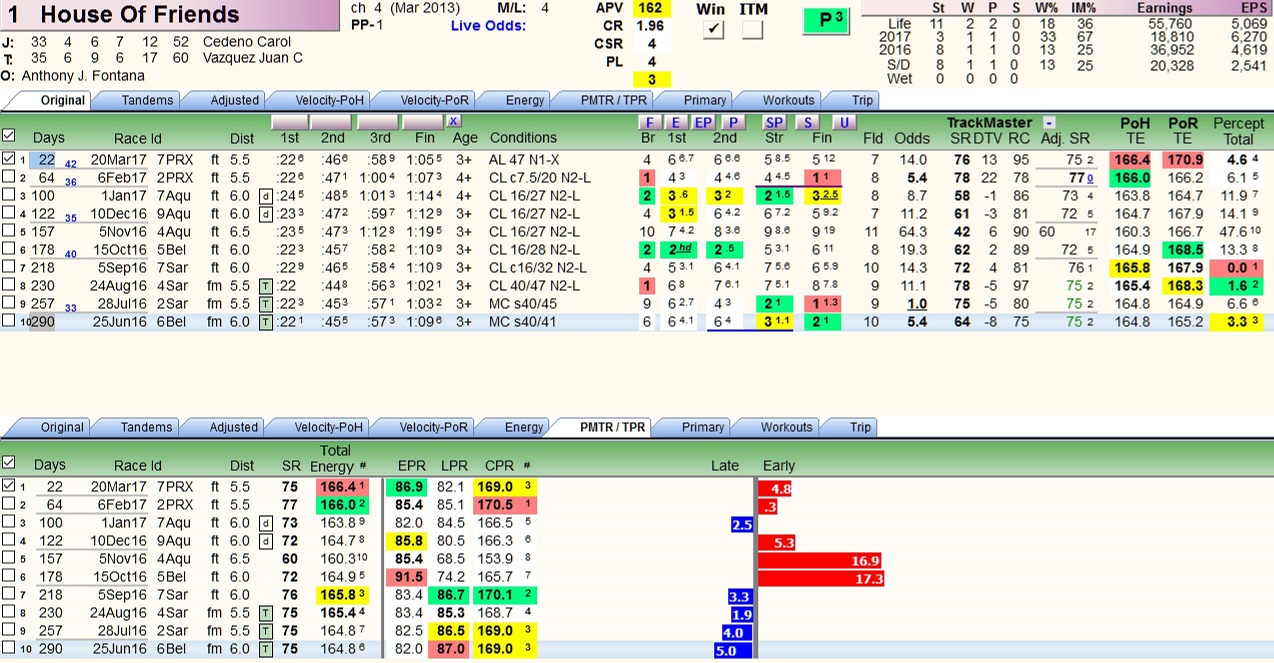Click the d marker on 1Jan17 row, PMTR/TPR grid
The height and width of the screenshot is (663, 1274).
pos(264,523)
